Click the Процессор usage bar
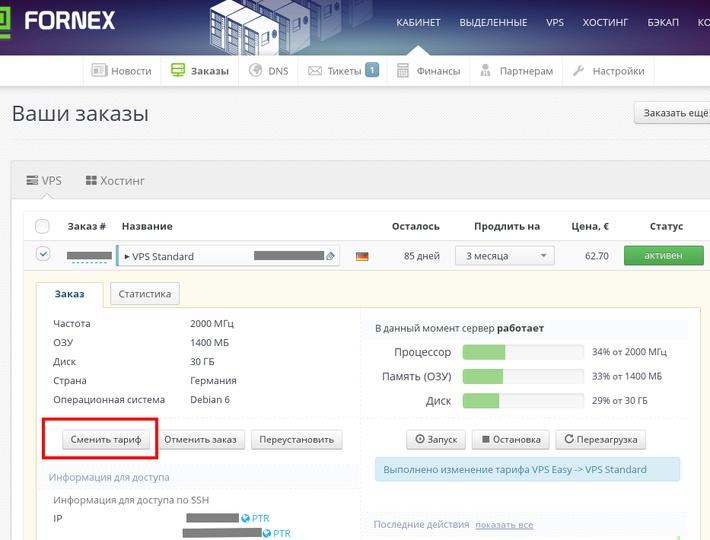710x540 pixels. [x=523, y=352]
